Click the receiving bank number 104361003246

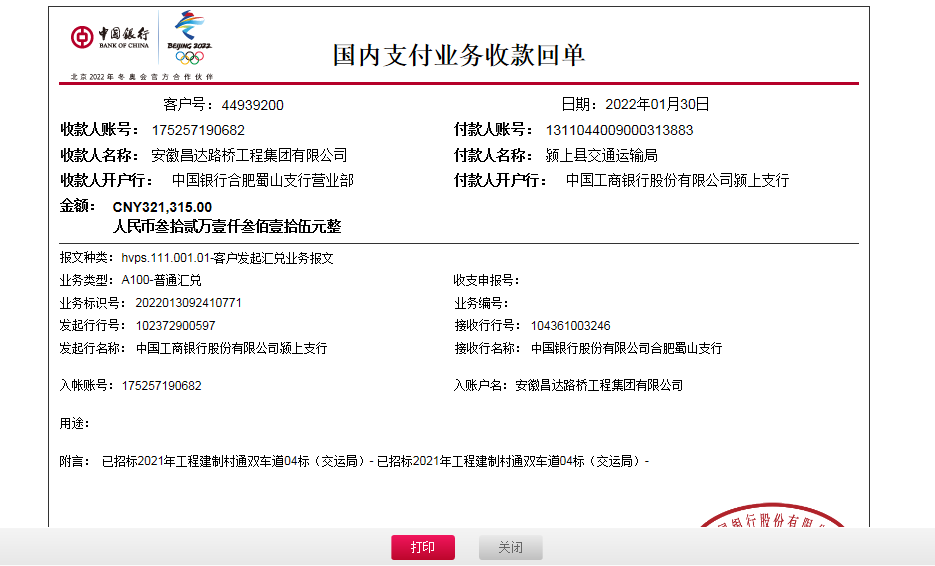click(570, 326)
